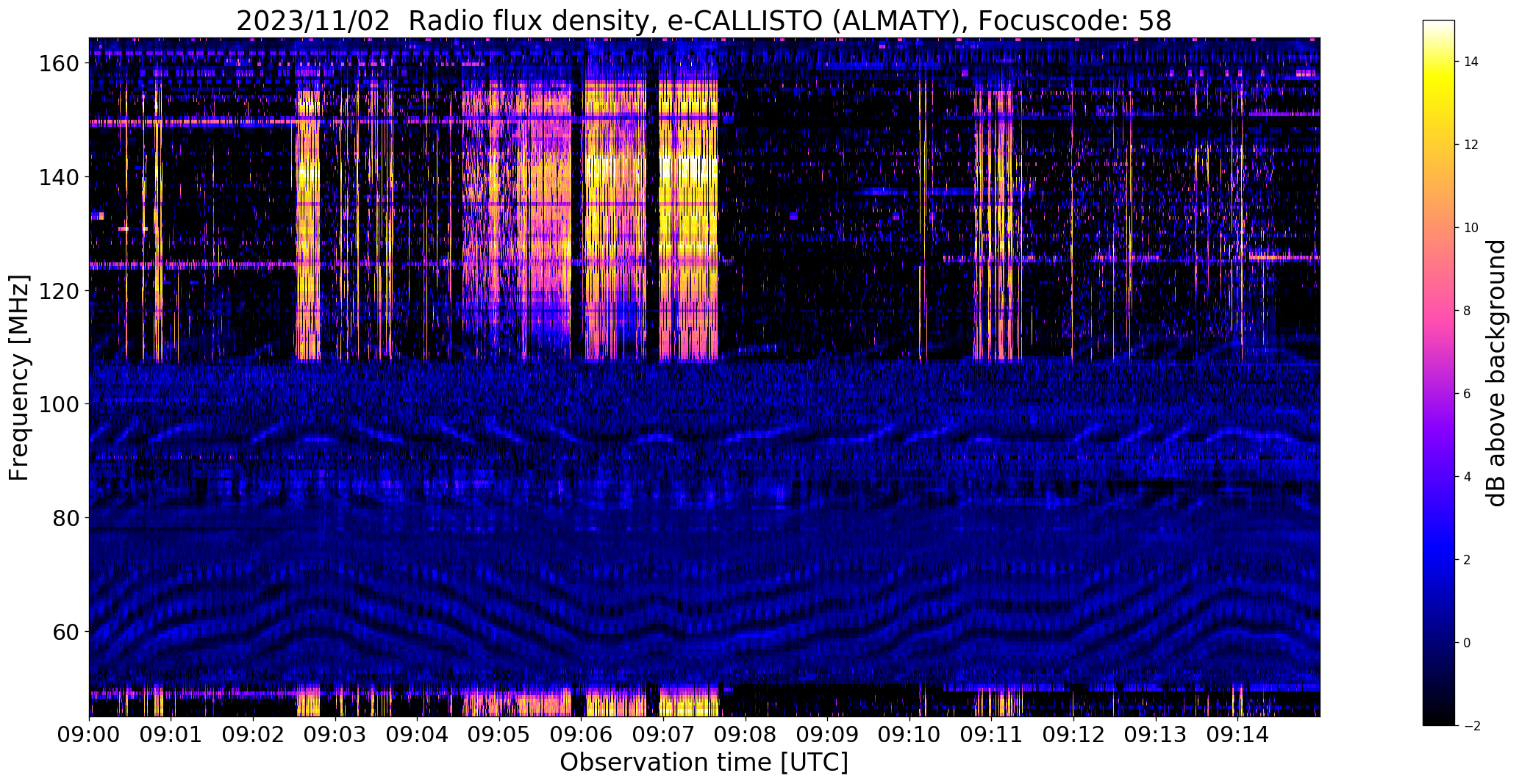
Task: Click the 09:03 time tick label
Action: pyautogui.click(x=335, y=733)
